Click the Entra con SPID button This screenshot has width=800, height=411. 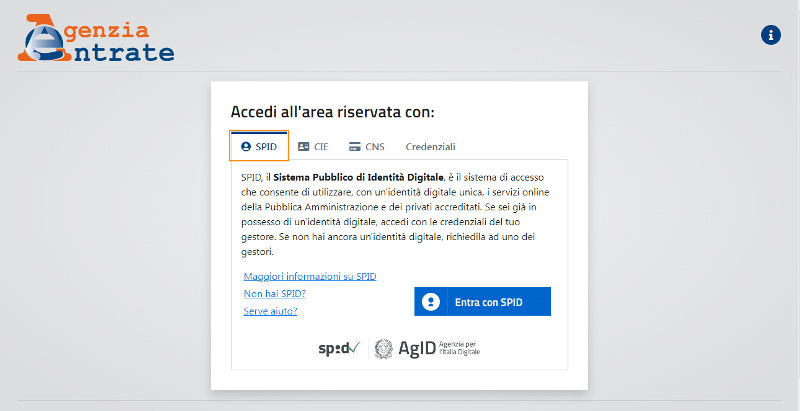(482, 301)
